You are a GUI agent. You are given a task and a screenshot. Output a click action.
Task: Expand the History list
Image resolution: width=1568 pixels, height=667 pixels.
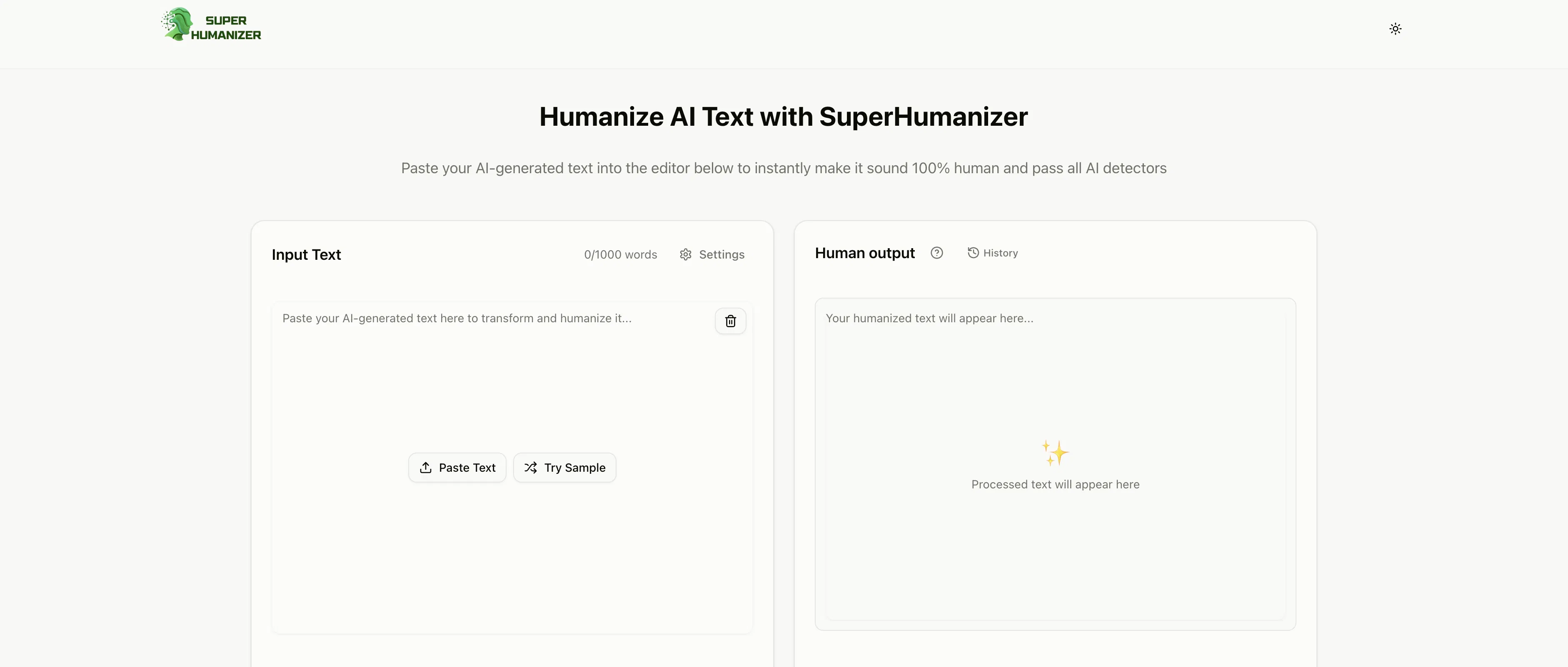[x=999, y=253]
